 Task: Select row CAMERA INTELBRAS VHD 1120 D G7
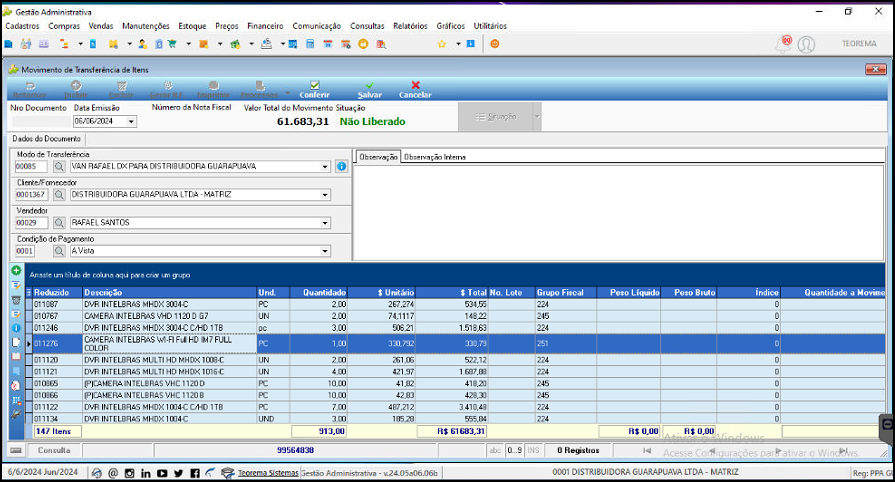point(454,316)
